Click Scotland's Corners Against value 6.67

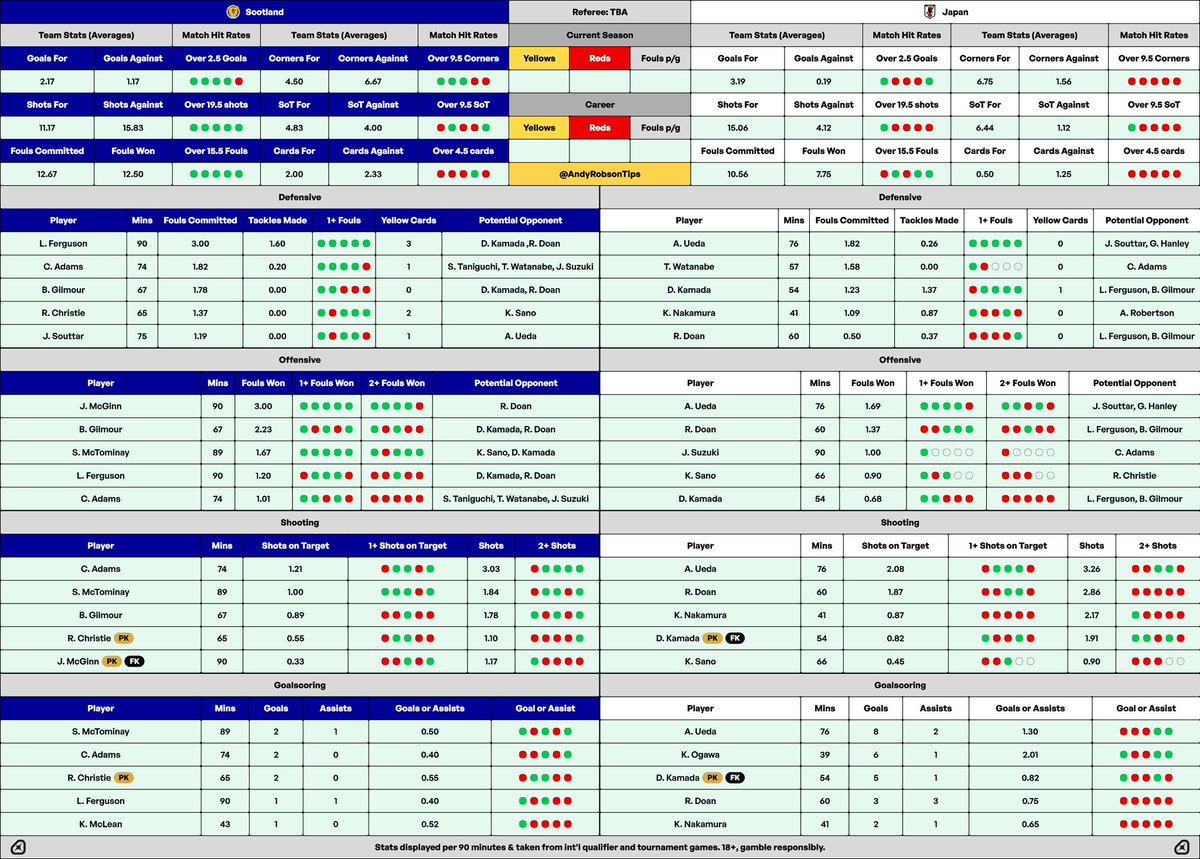click(x=373, y=81)
